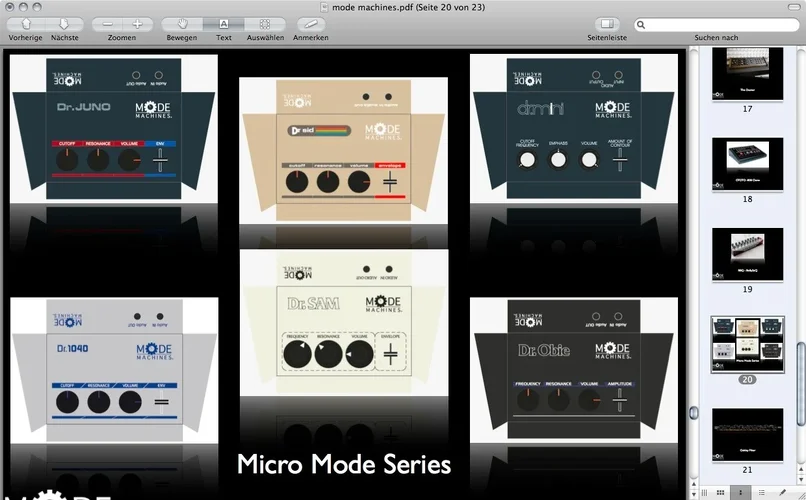The image size is (806, 500).
Task: Click the Dr.JUNO box image
Action: pyautogui.click(x=114, y=128)
